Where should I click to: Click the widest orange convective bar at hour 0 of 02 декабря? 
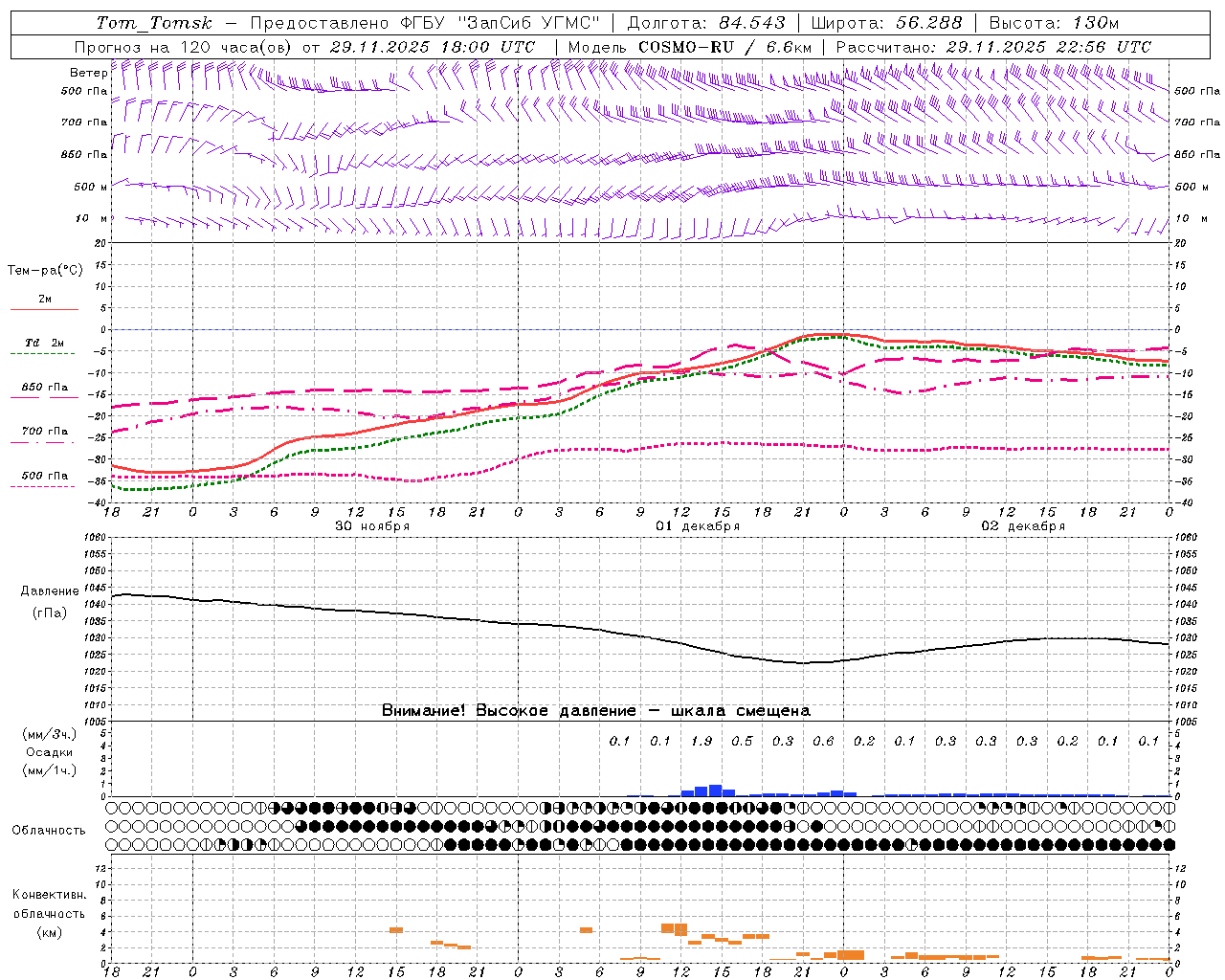coord(851,954)
